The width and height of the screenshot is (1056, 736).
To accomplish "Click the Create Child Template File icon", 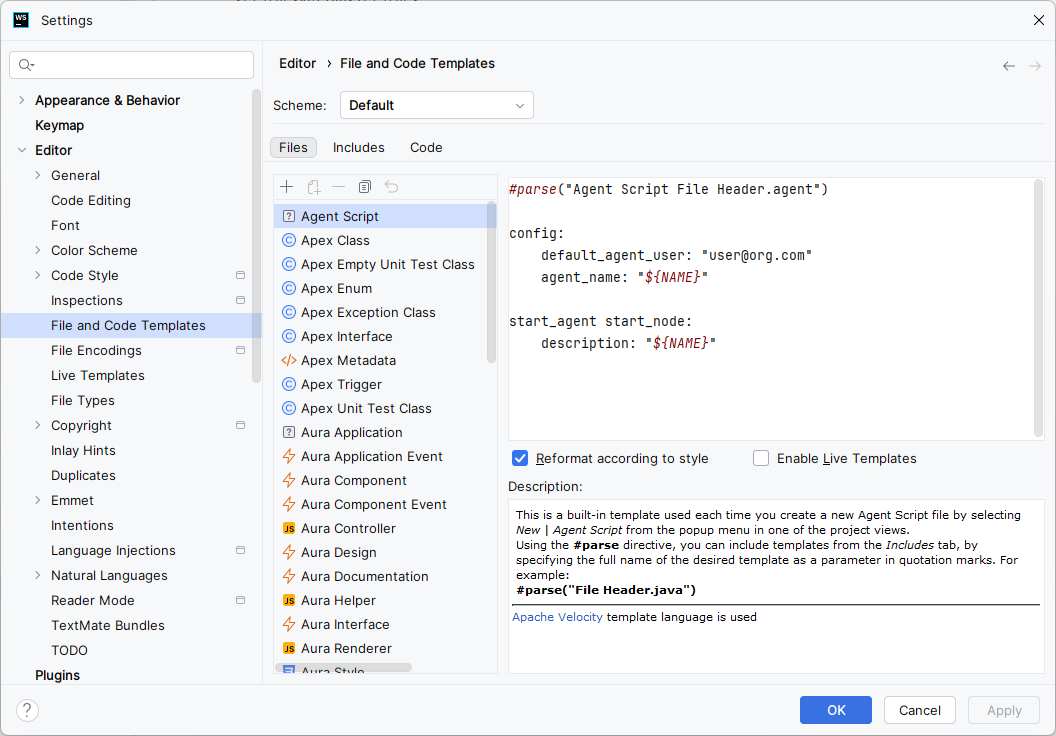I will (313, 187).
